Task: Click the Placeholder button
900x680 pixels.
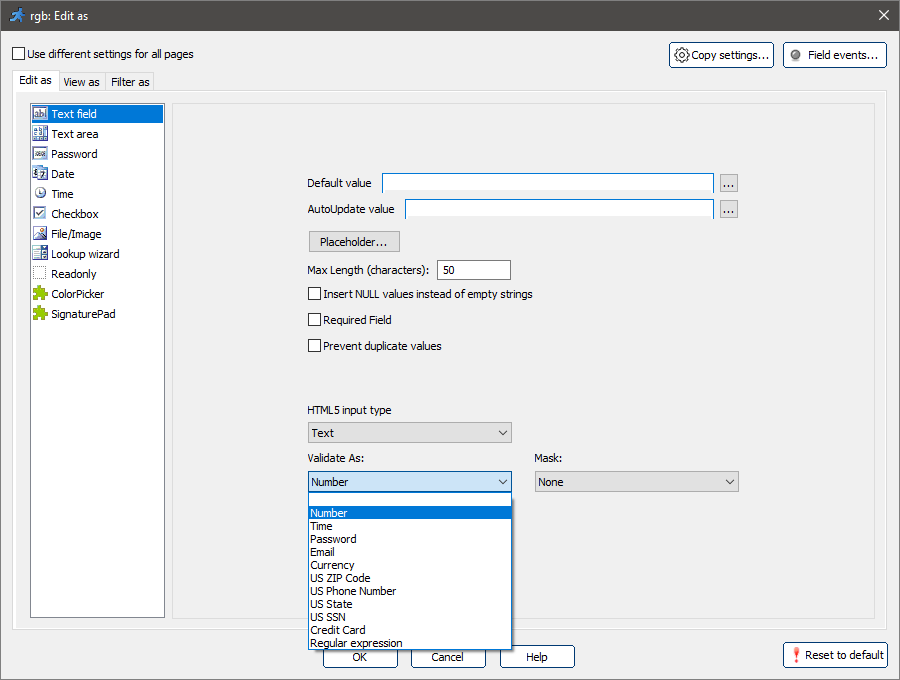Action: (x=354, y=241)
